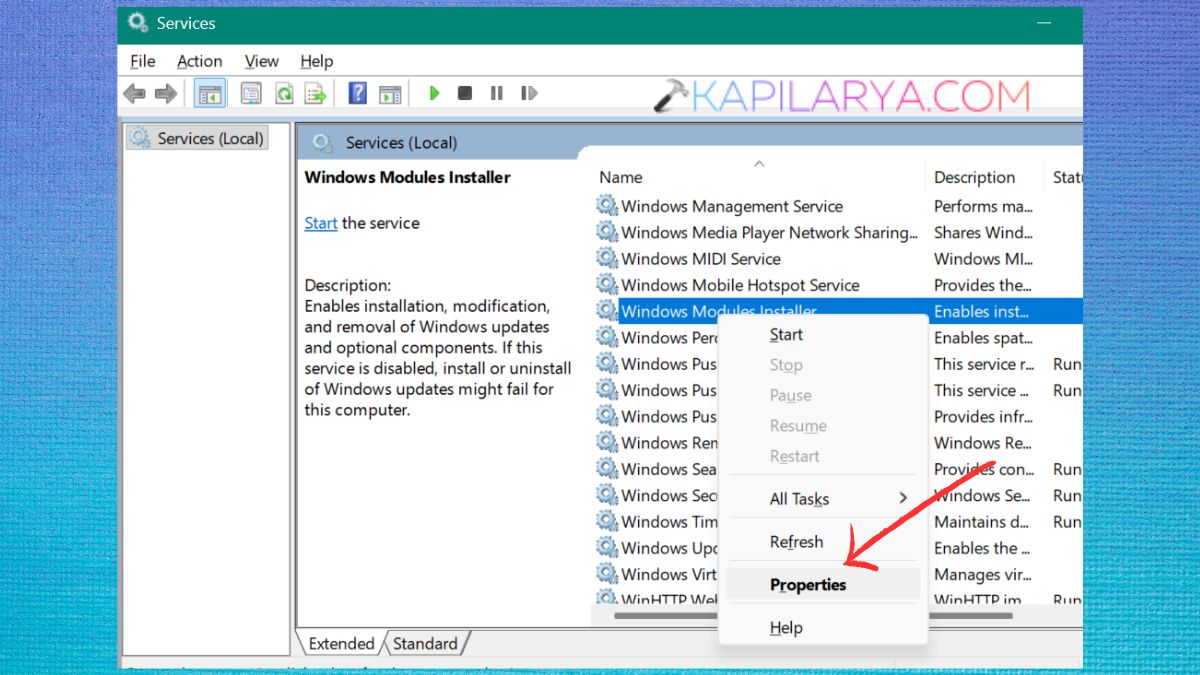Click the 'Maintains d...' description cell
The height and width of the screenshot is (675, 1200).
pyautogui.click(x=983, y=521)
